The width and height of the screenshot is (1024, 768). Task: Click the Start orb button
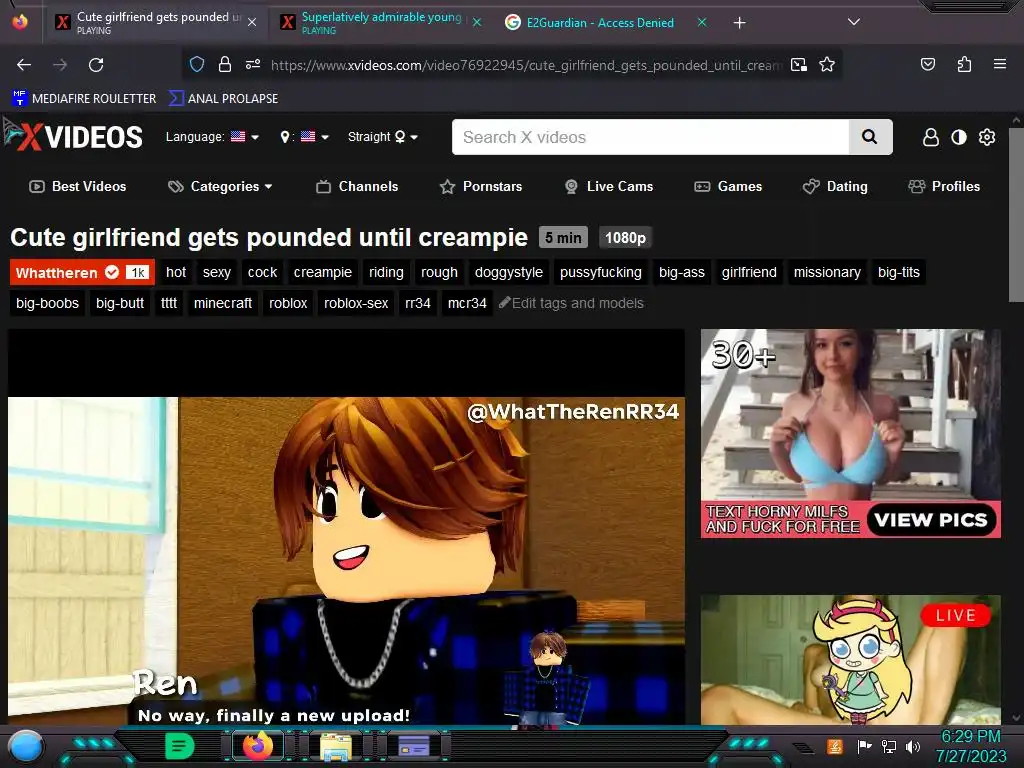(x=26, y=746)
